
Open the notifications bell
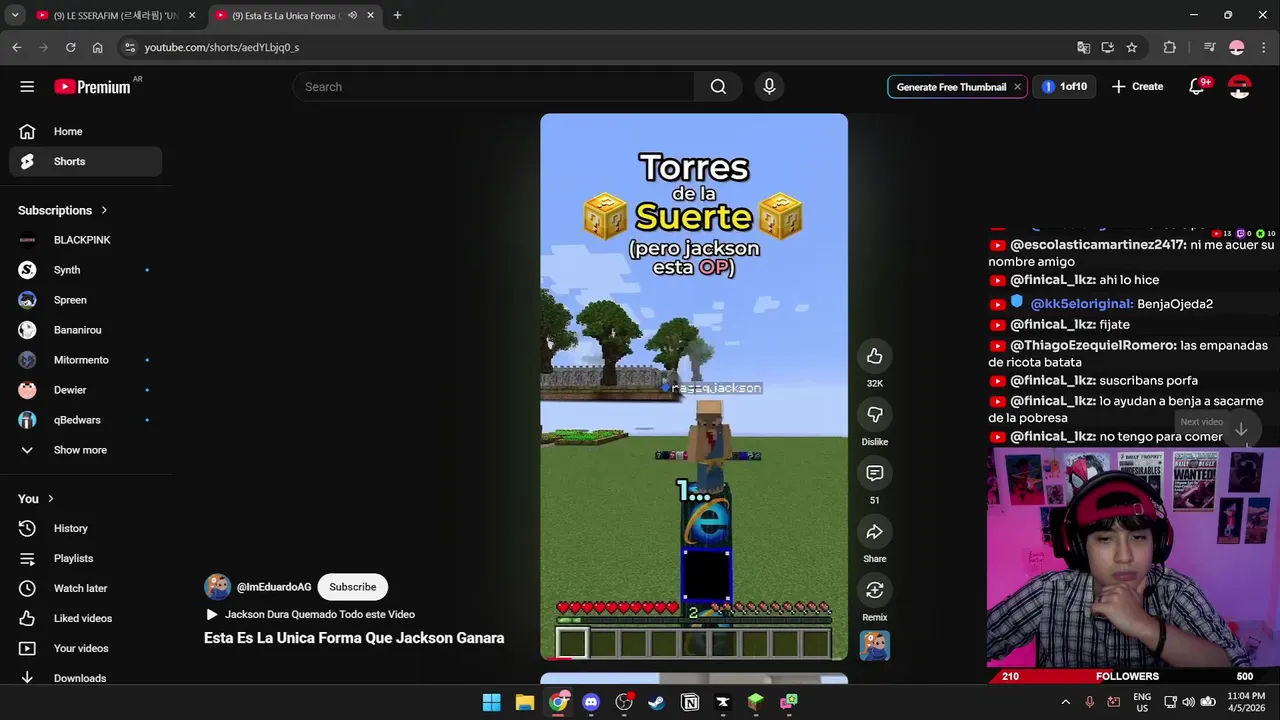click(1197, 87)
